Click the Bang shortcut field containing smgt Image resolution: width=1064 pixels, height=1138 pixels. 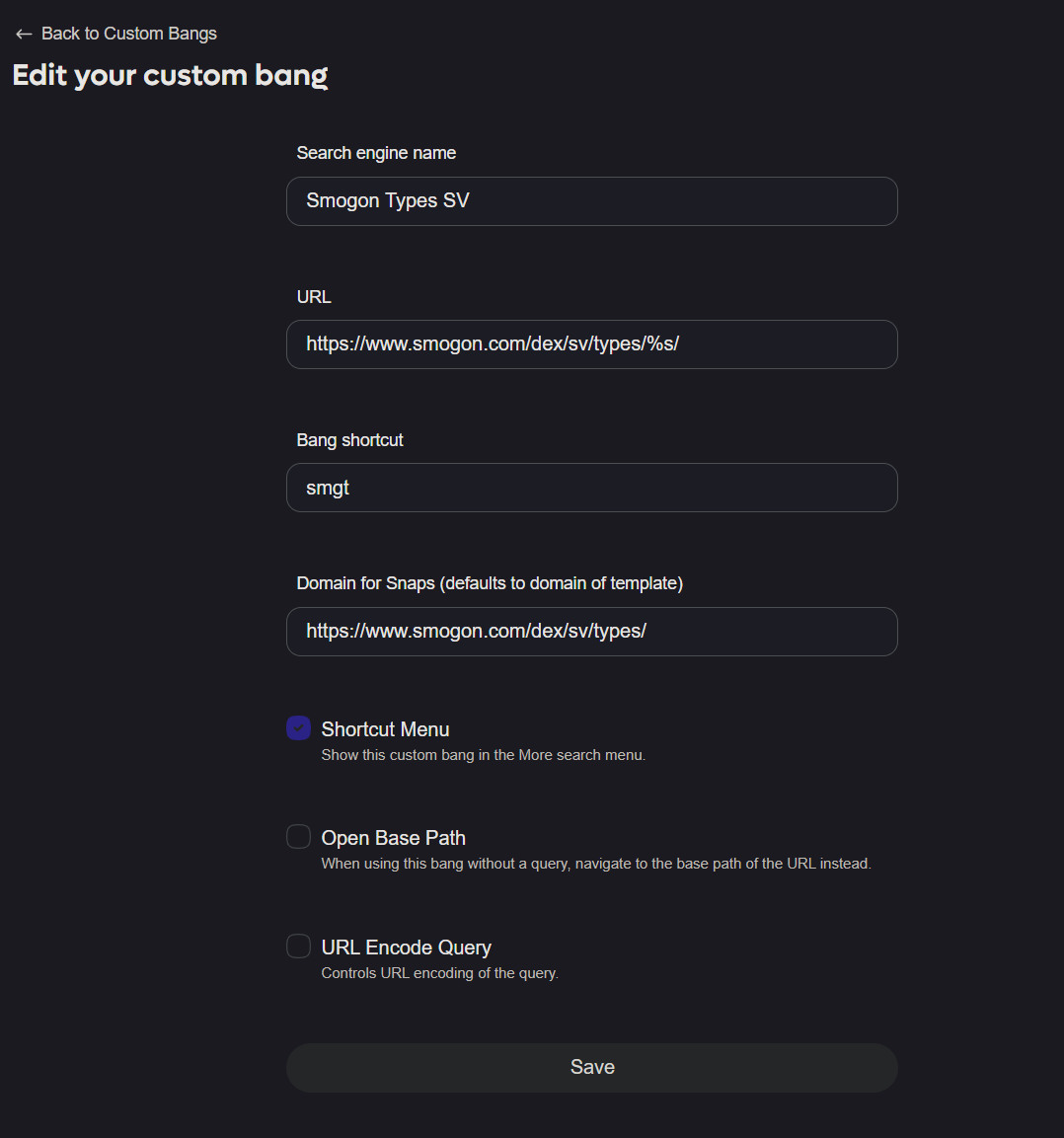(x=592, y=488)
